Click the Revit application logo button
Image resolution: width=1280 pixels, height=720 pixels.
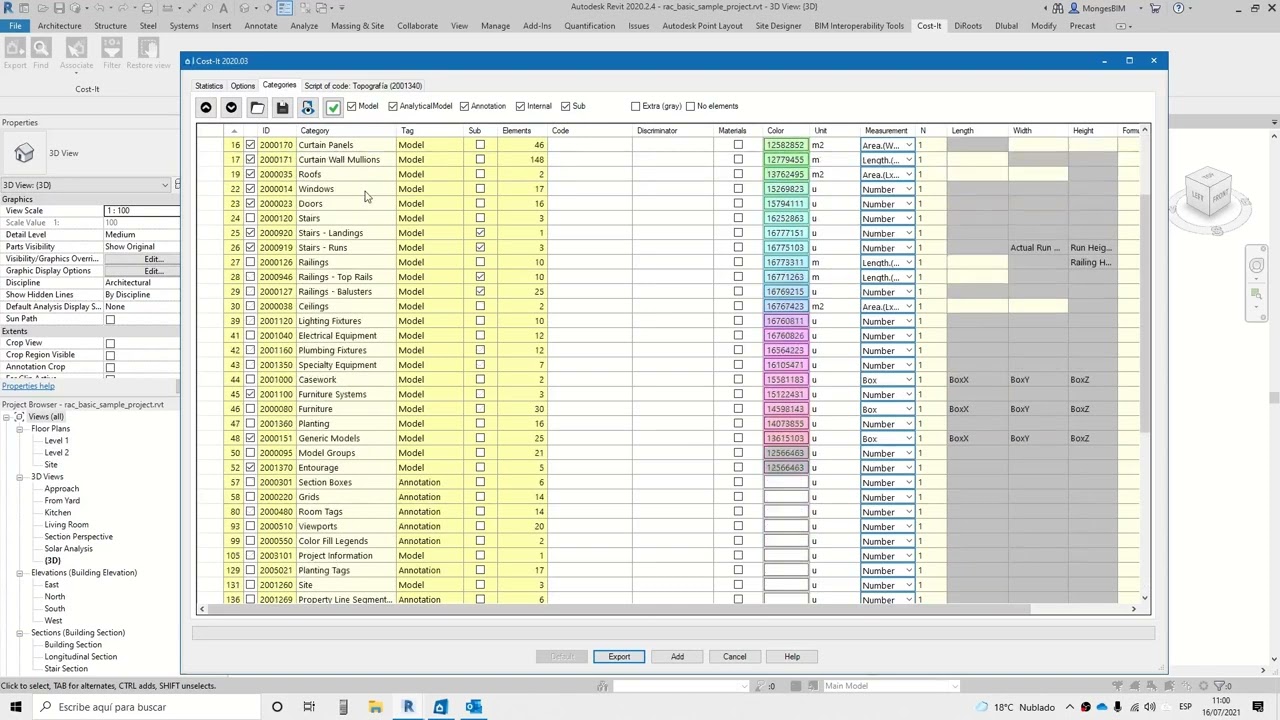(9, 8)
